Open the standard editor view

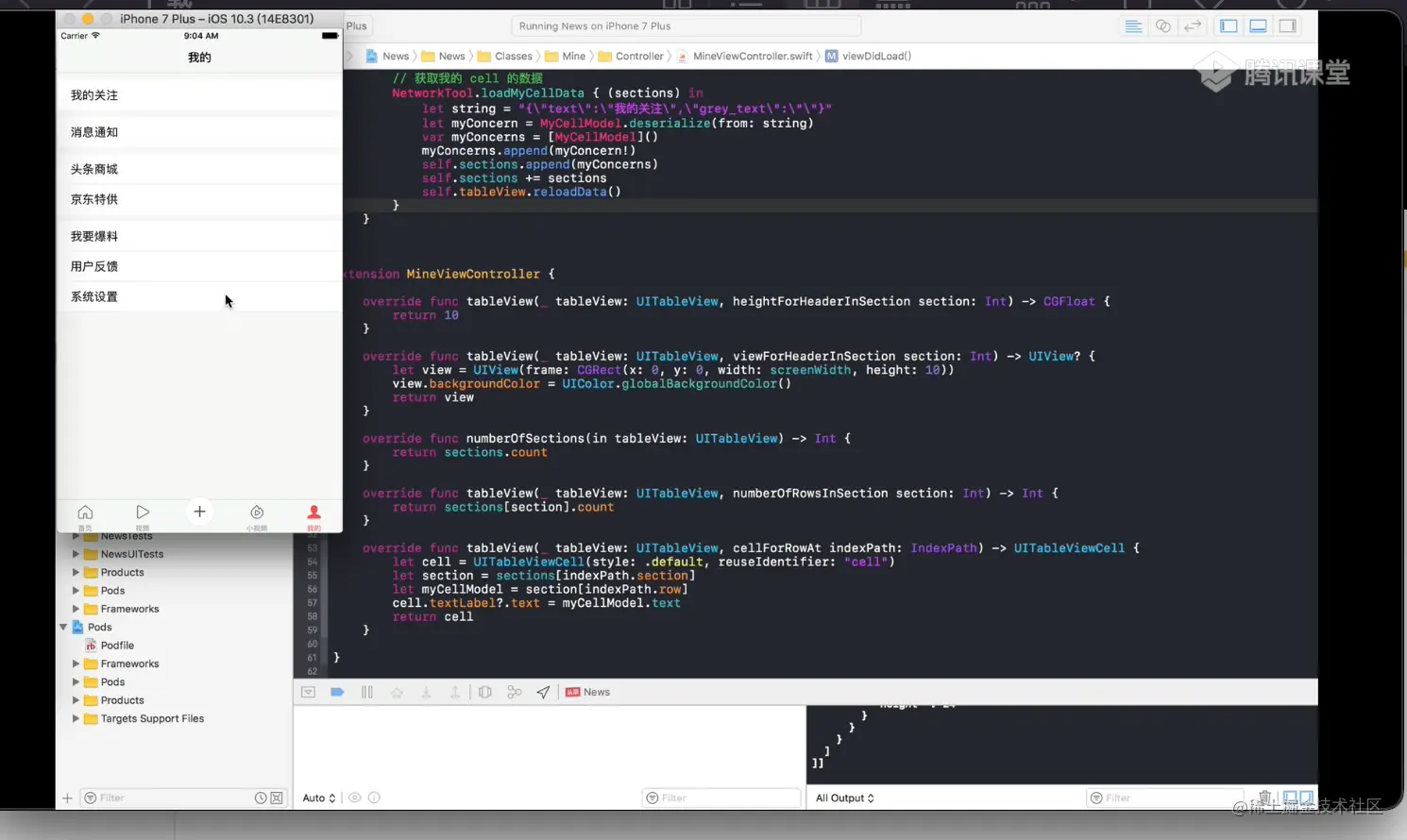click(1133, 26)
